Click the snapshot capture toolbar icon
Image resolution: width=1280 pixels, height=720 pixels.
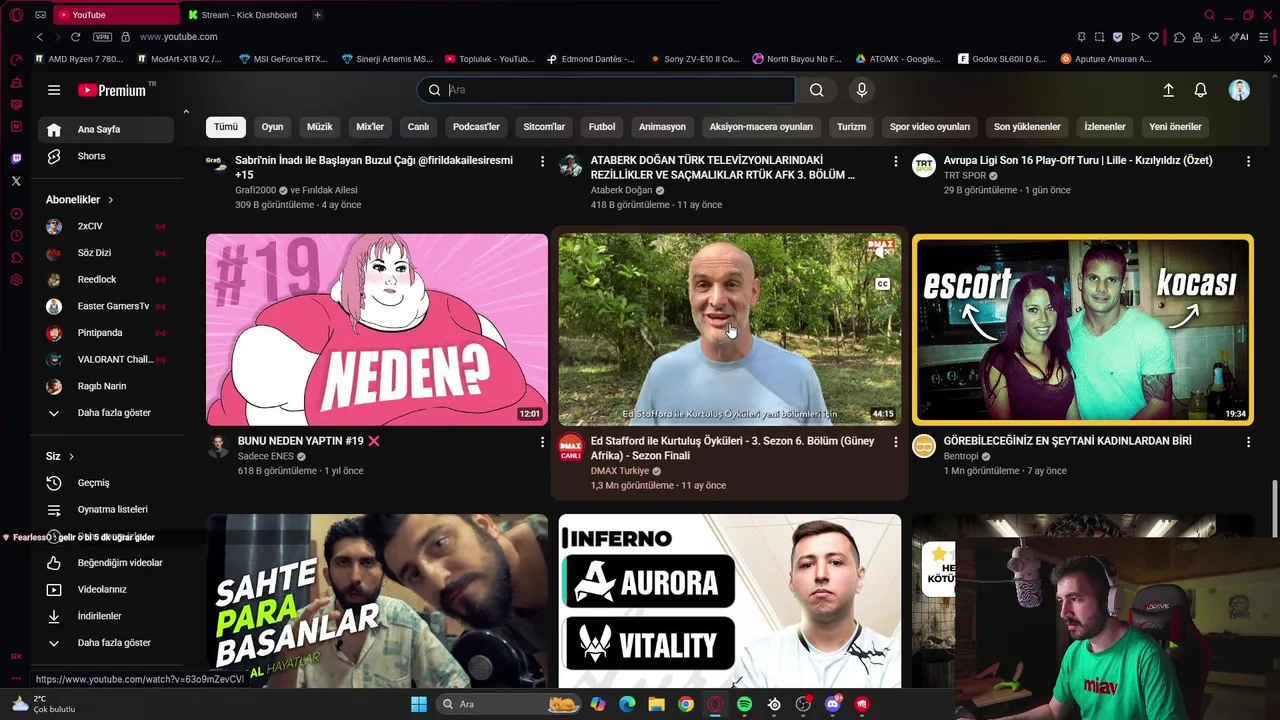1099,37
